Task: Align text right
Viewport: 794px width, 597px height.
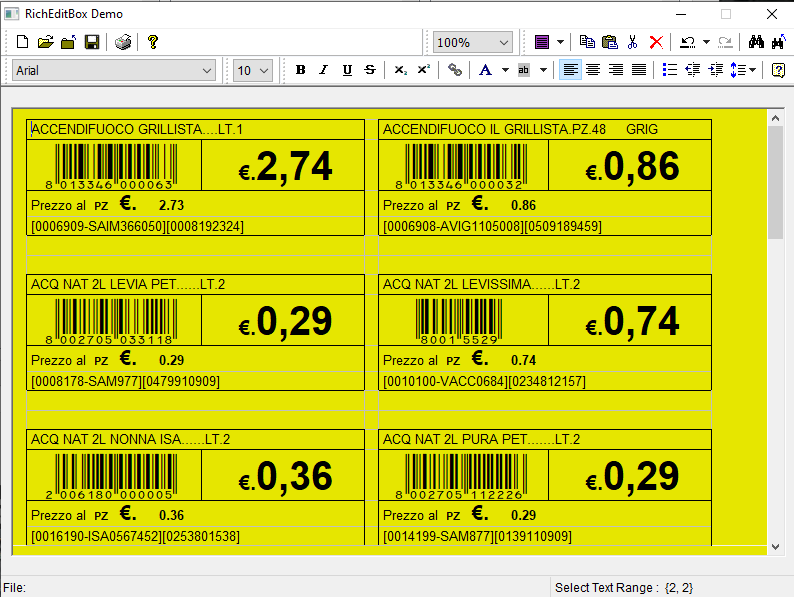Action: (x=616, y=70)
